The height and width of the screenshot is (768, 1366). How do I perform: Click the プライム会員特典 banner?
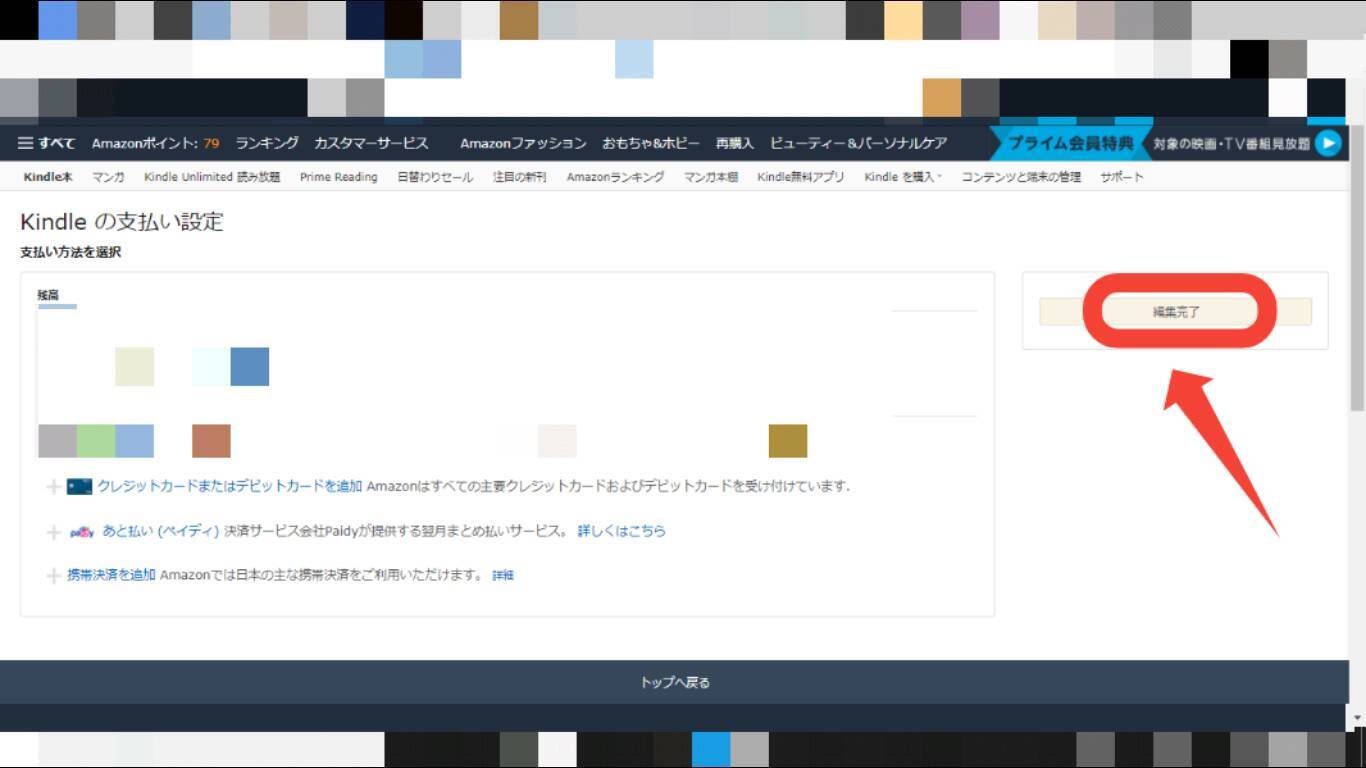1070,143
